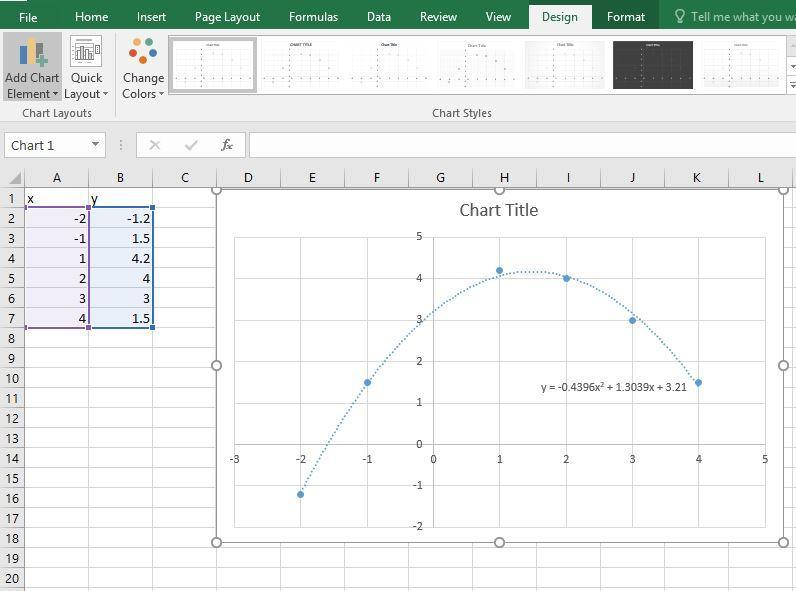Viewport: 796px width, 591px height.
Task: Expand the Name Box dropdown arrow
Action: pos(96,145)
